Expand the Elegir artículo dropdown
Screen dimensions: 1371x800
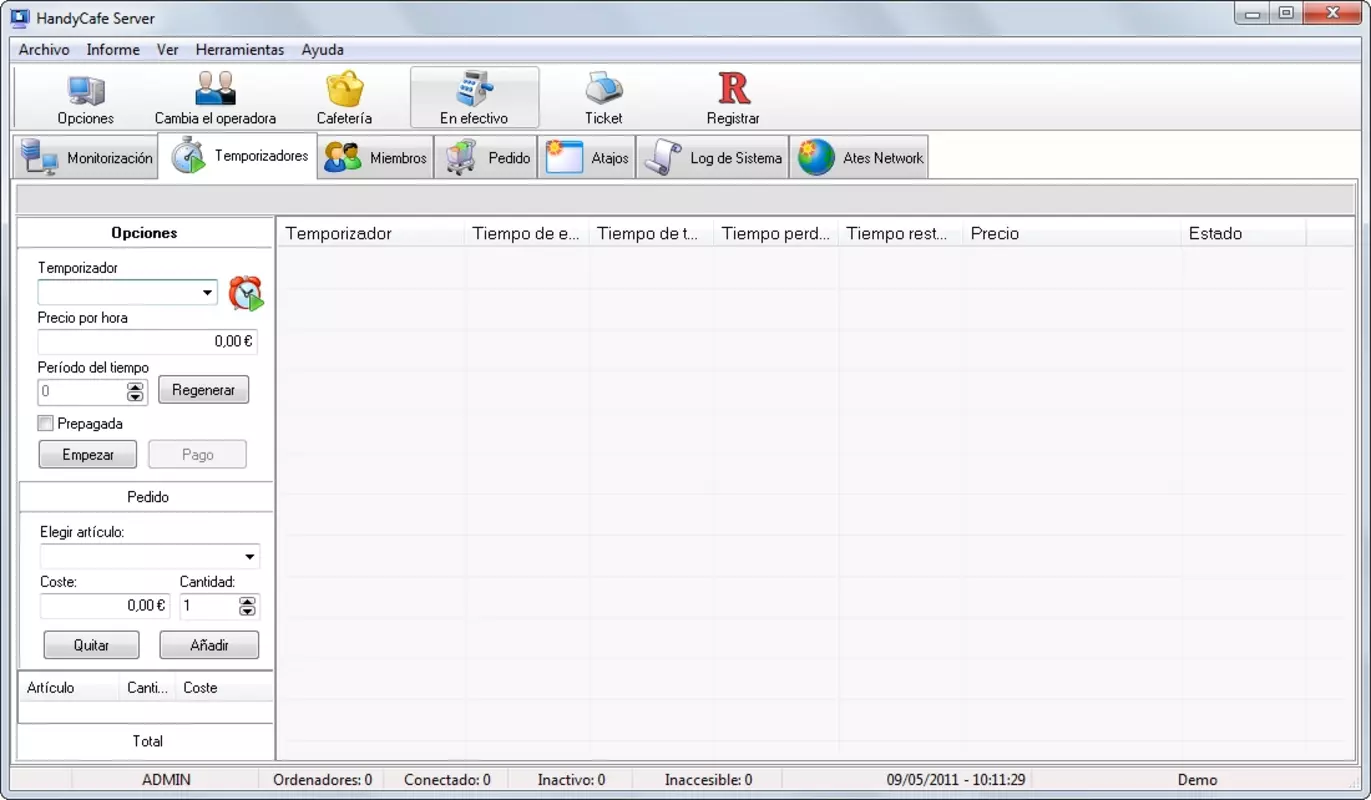click(x=250, y=557)
